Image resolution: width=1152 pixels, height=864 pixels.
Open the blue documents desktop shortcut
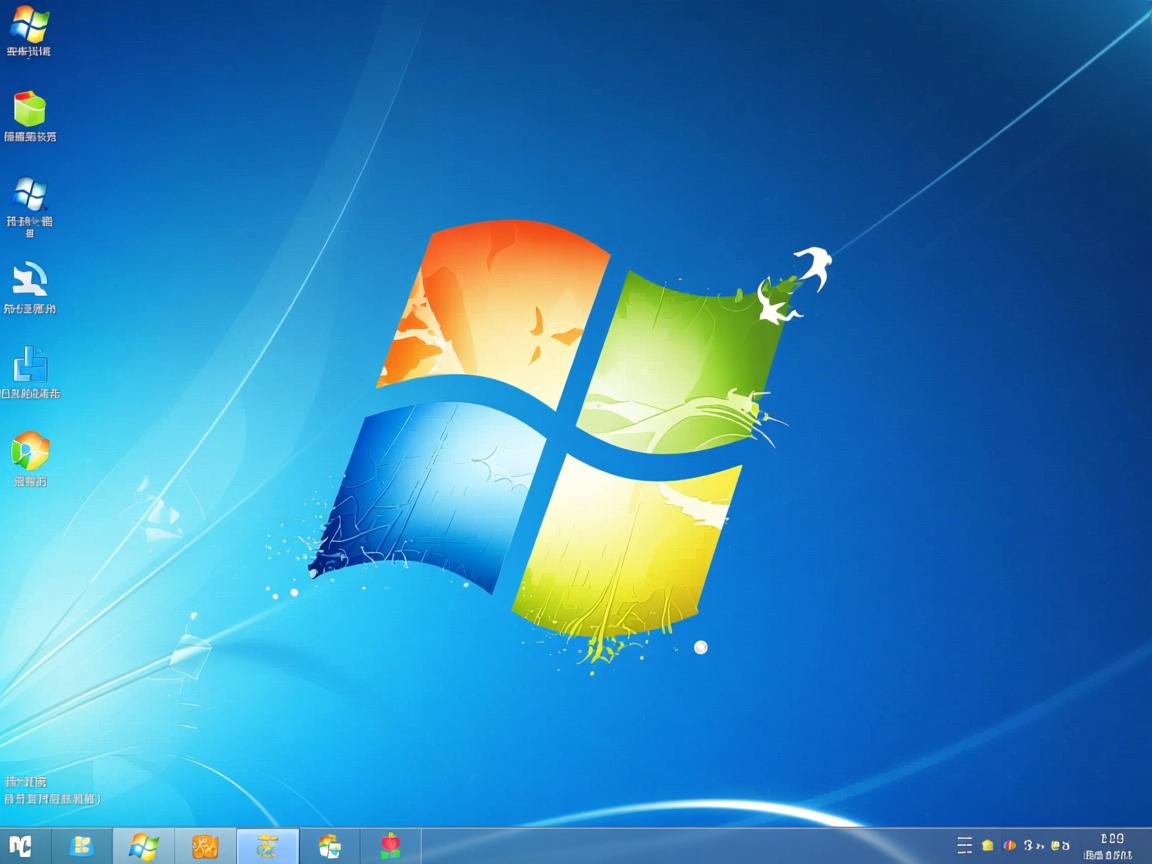point(29,365)
